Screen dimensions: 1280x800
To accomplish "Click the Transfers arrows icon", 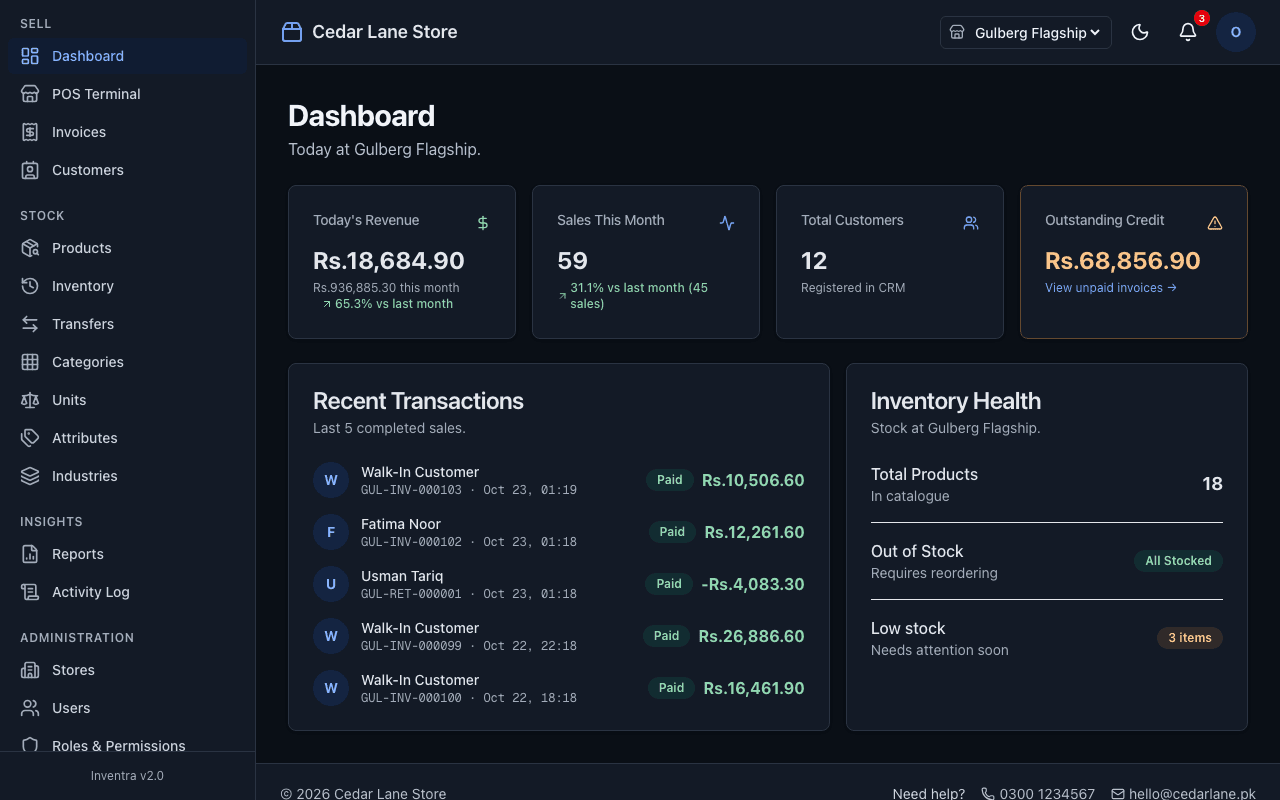I will pyautogui.click(x=30, y=324).
